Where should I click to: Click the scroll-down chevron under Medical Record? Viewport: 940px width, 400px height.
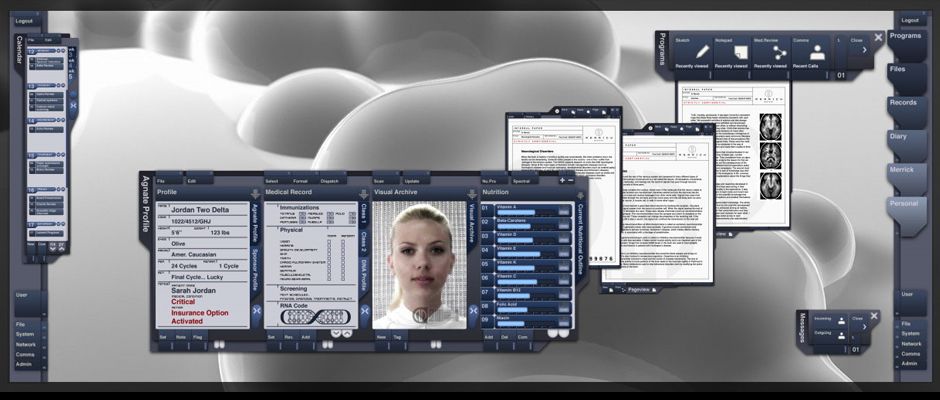(x=336, y=333)
